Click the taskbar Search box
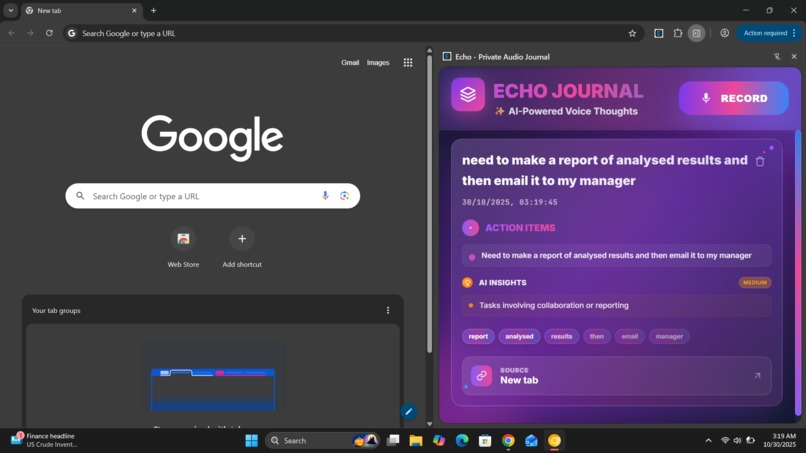This screenshot has width=806, height=453. [322, 441]
